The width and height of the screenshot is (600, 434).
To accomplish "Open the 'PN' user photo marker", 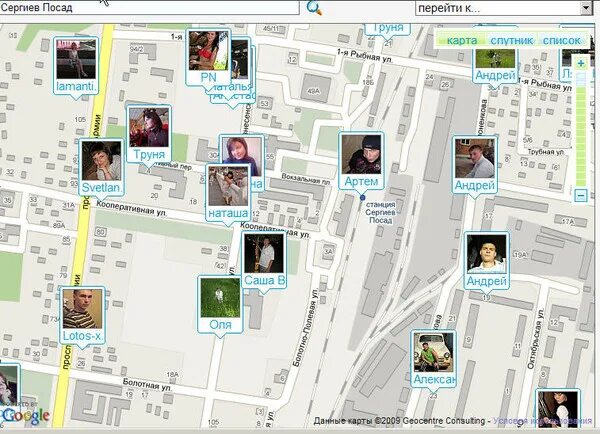I will point(208,58).
